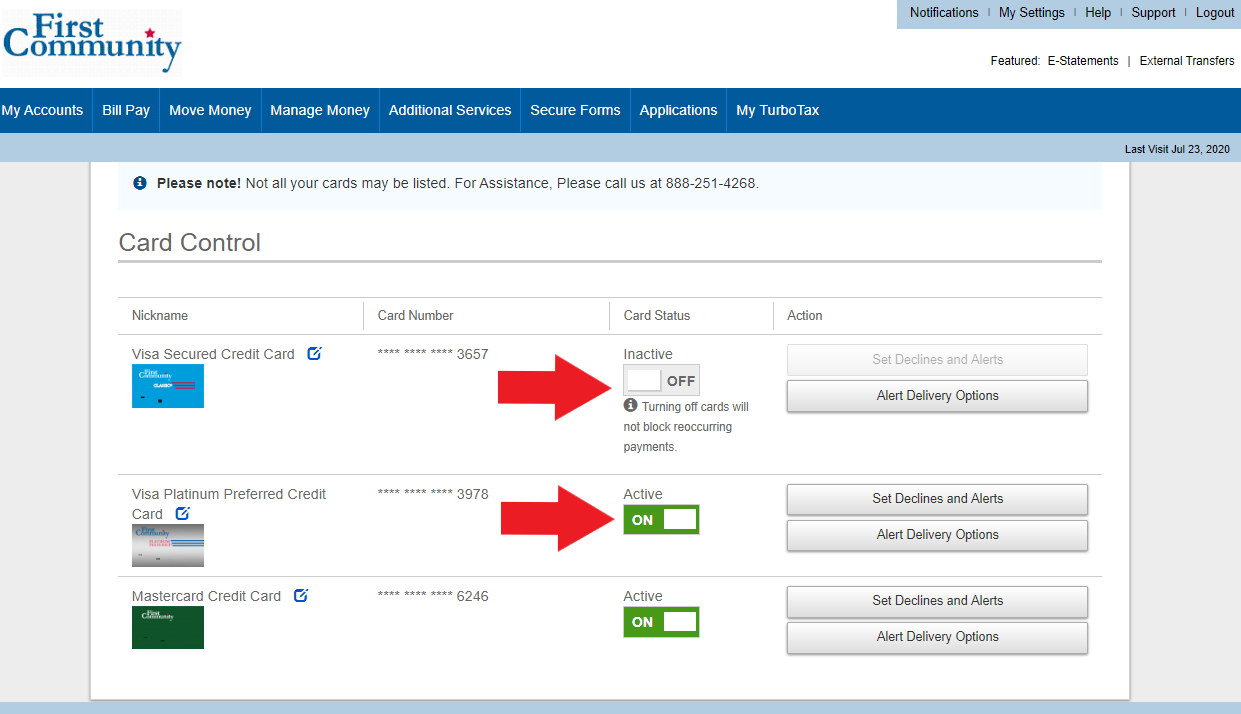Open the Applications menu
The height and width of the screenshot is (714, 1241).
(678, 110)
